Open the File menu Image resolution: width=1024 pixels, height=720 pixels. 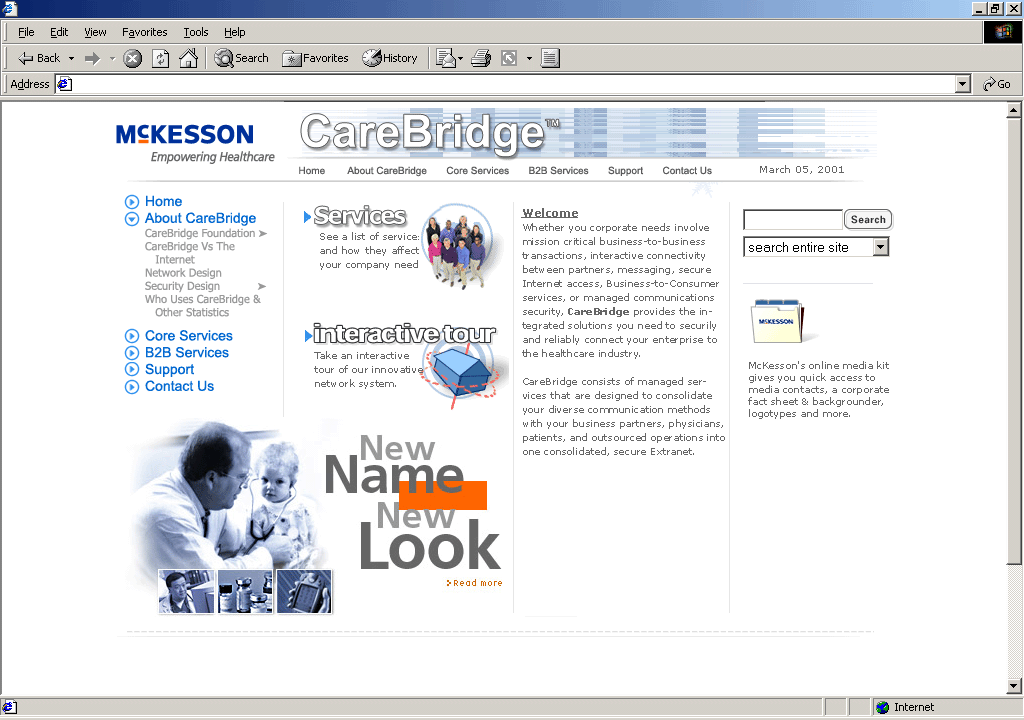(26, 32)
